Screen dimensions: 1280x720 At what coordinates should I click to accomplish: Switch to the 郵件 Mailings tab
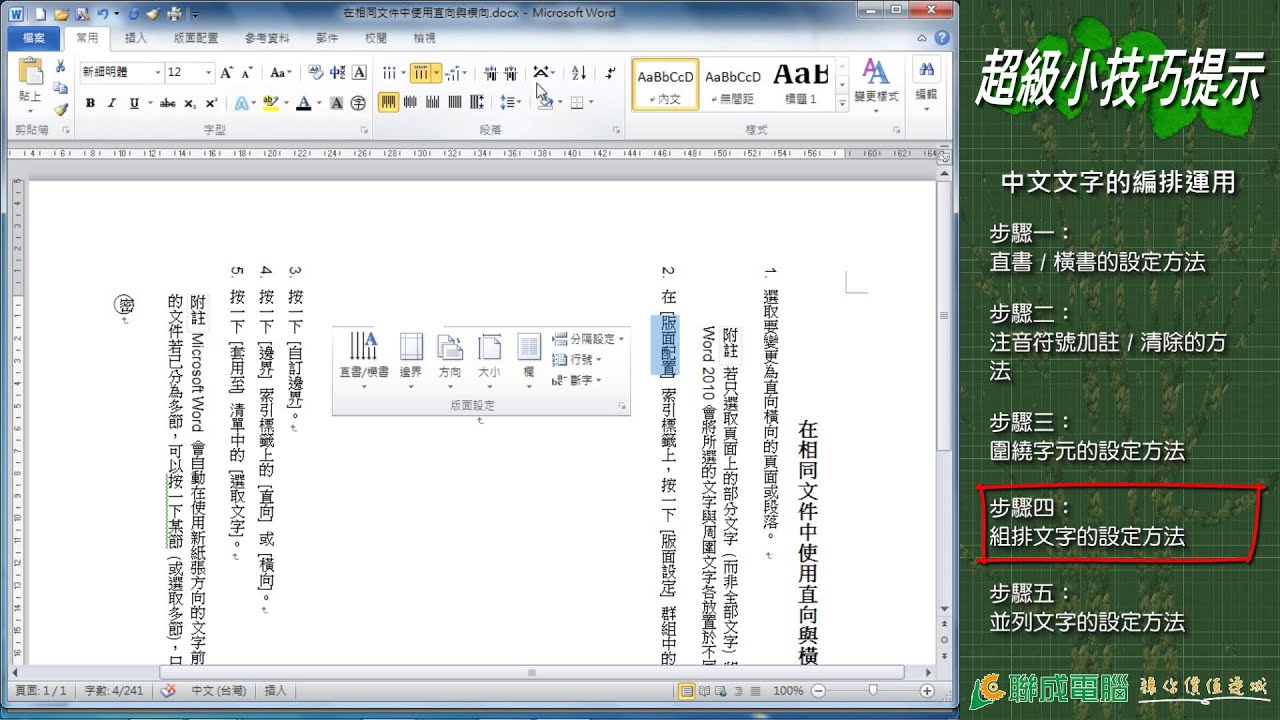pyautogui.click(x=326, y=38)
